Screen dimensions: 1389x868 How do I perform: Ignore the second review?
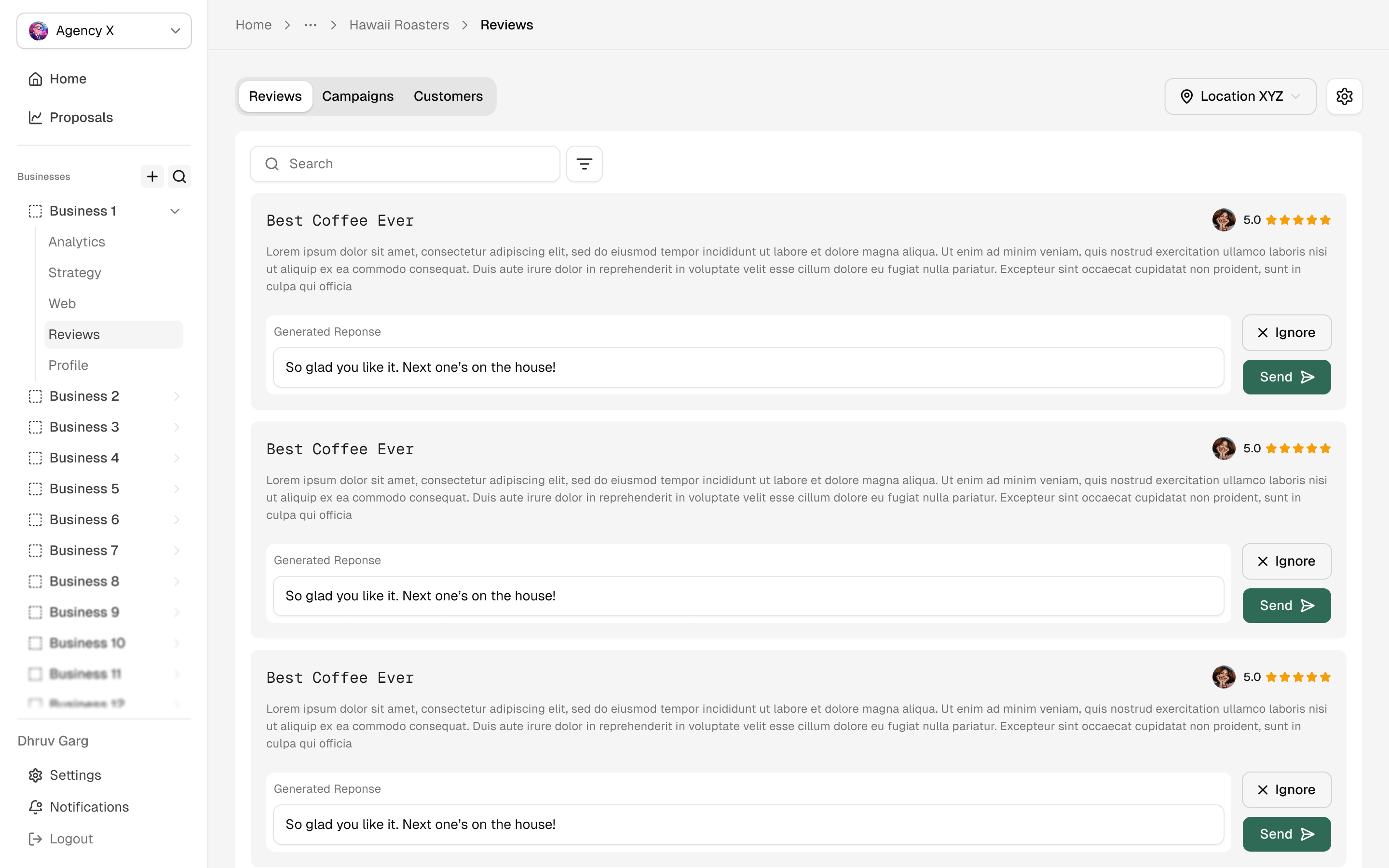[x=1286, y=561]
